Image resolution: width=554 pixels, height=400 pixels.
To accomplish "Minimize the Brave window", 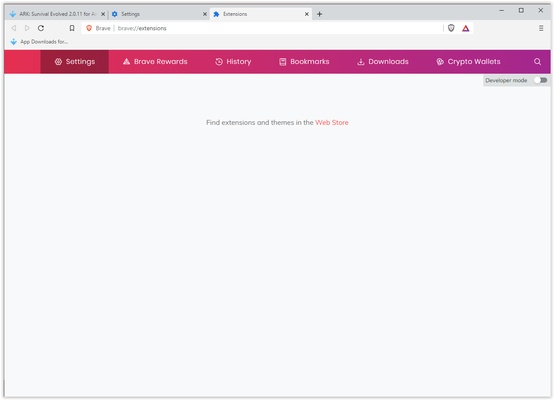I will point(501,11).
